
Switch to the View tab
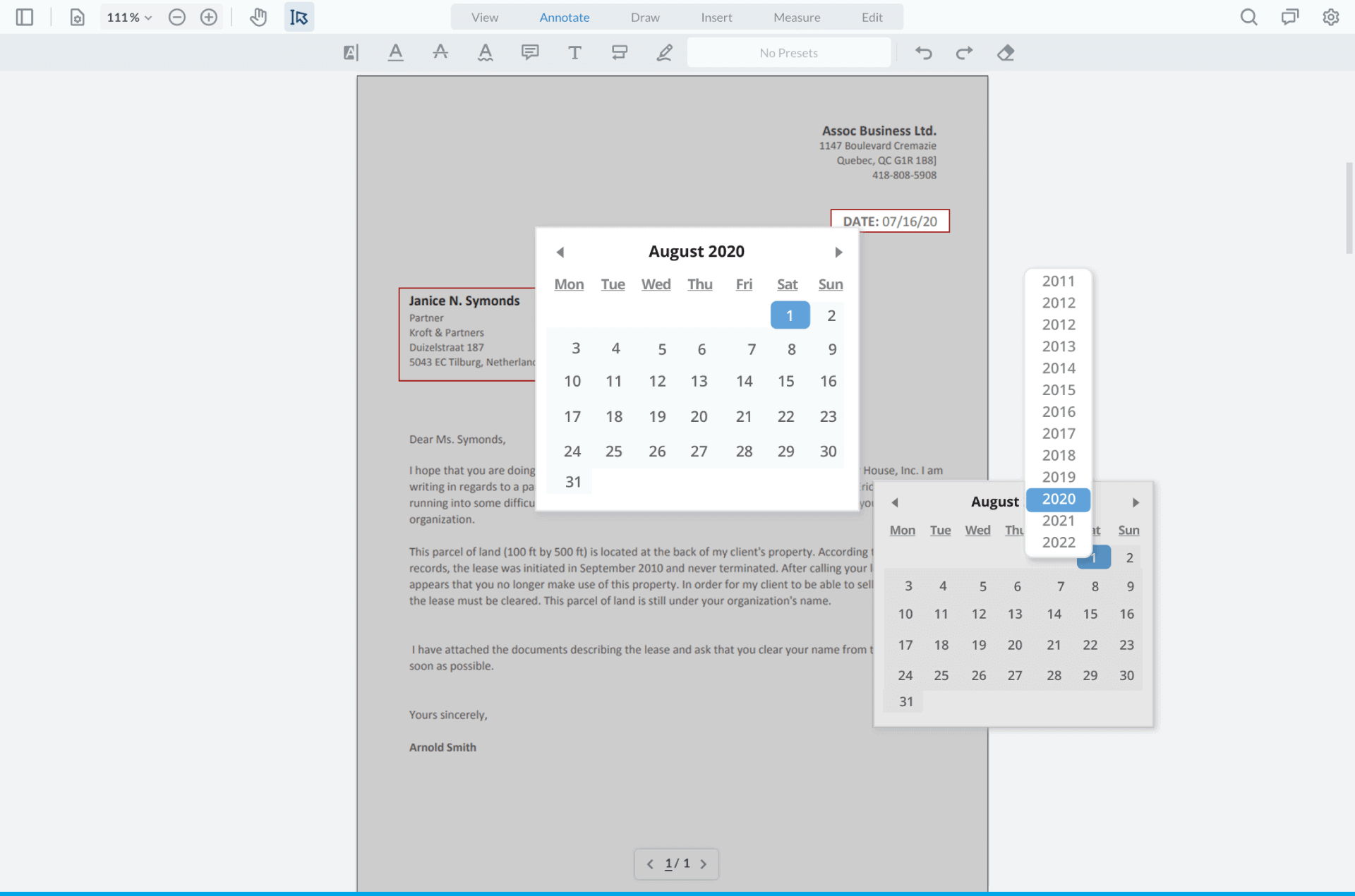(485, 17)
